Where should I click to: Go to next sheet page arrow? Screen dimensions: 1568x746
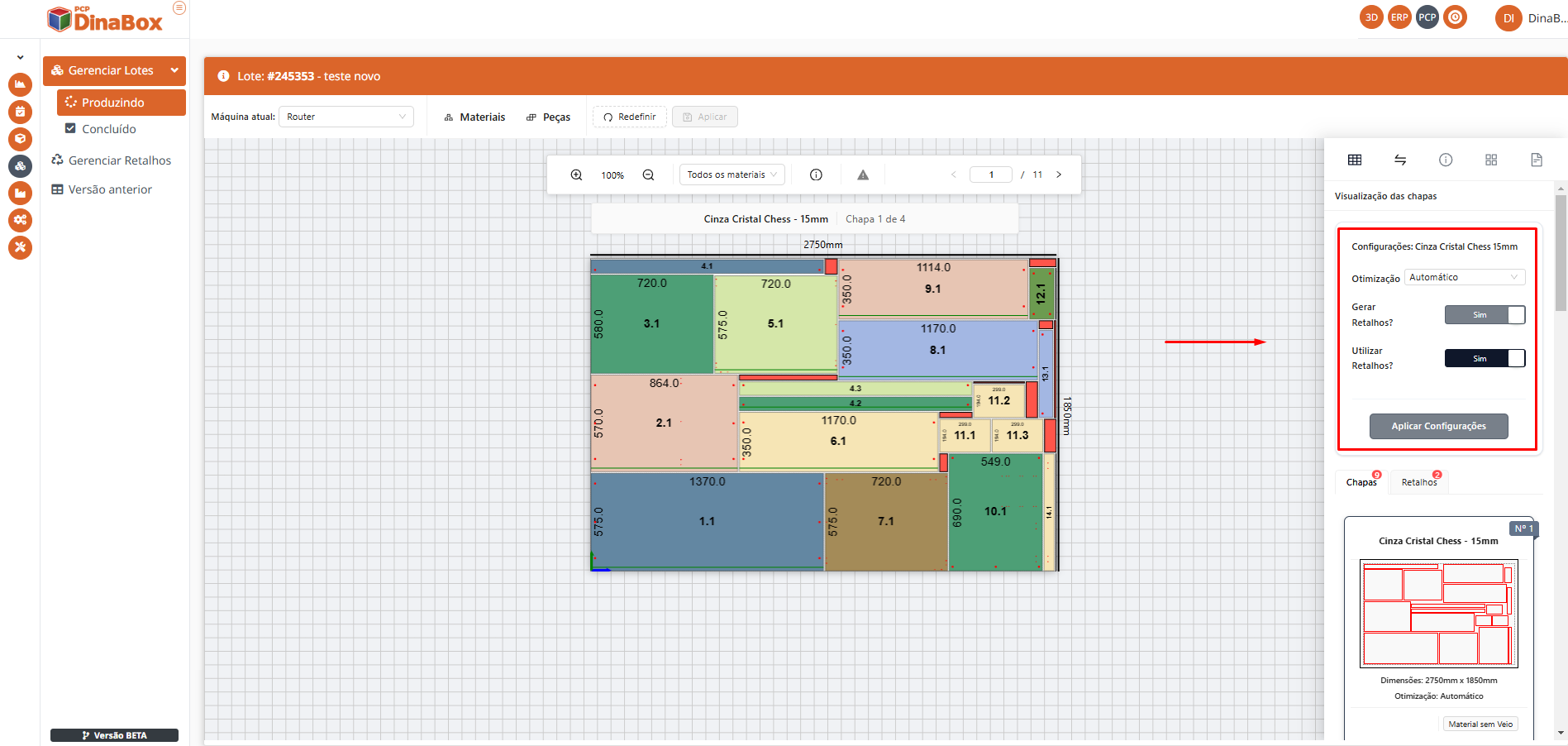[x=1059, y=175]
